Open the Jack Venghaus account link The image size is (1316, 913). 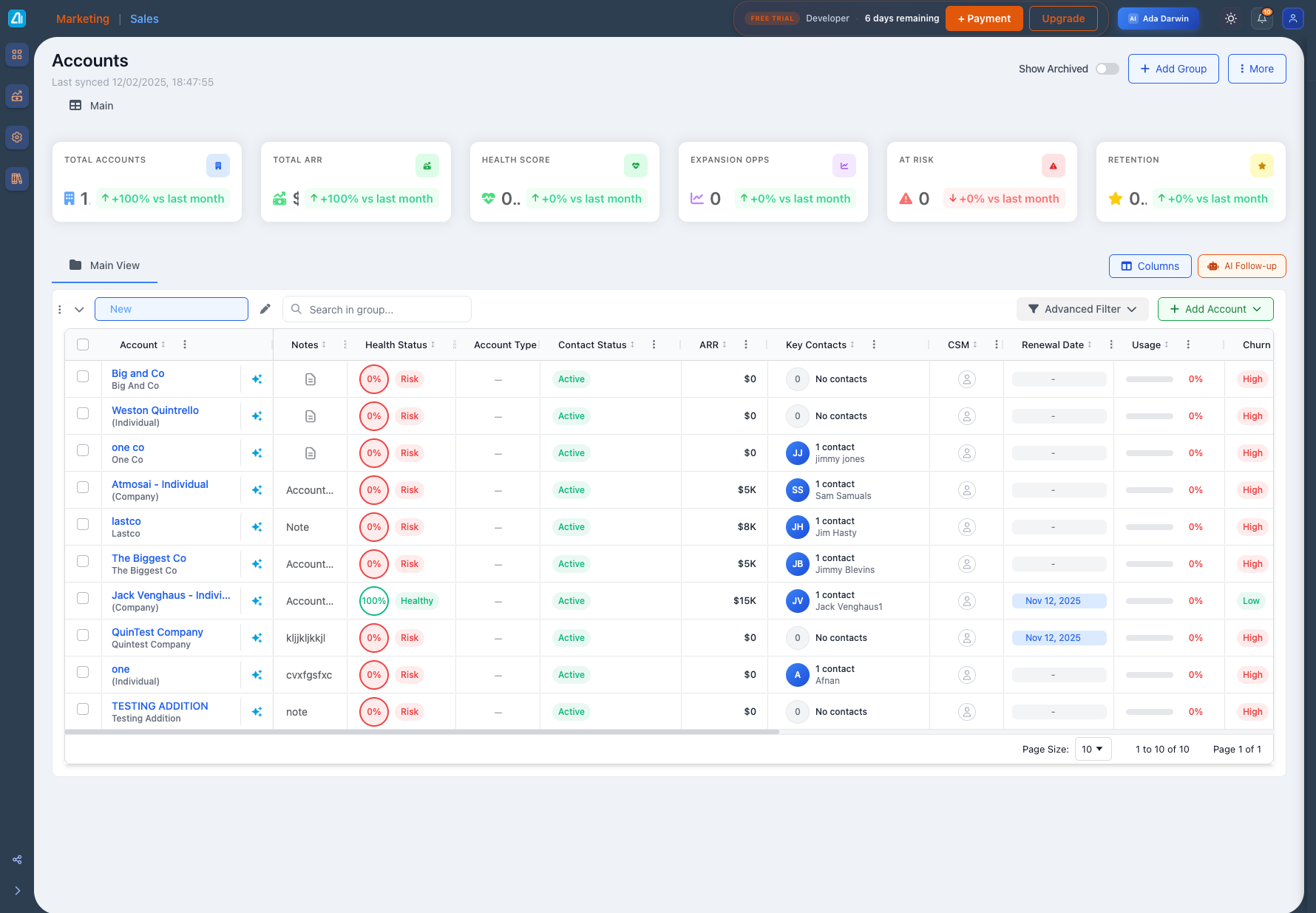(x=171, y=595)
